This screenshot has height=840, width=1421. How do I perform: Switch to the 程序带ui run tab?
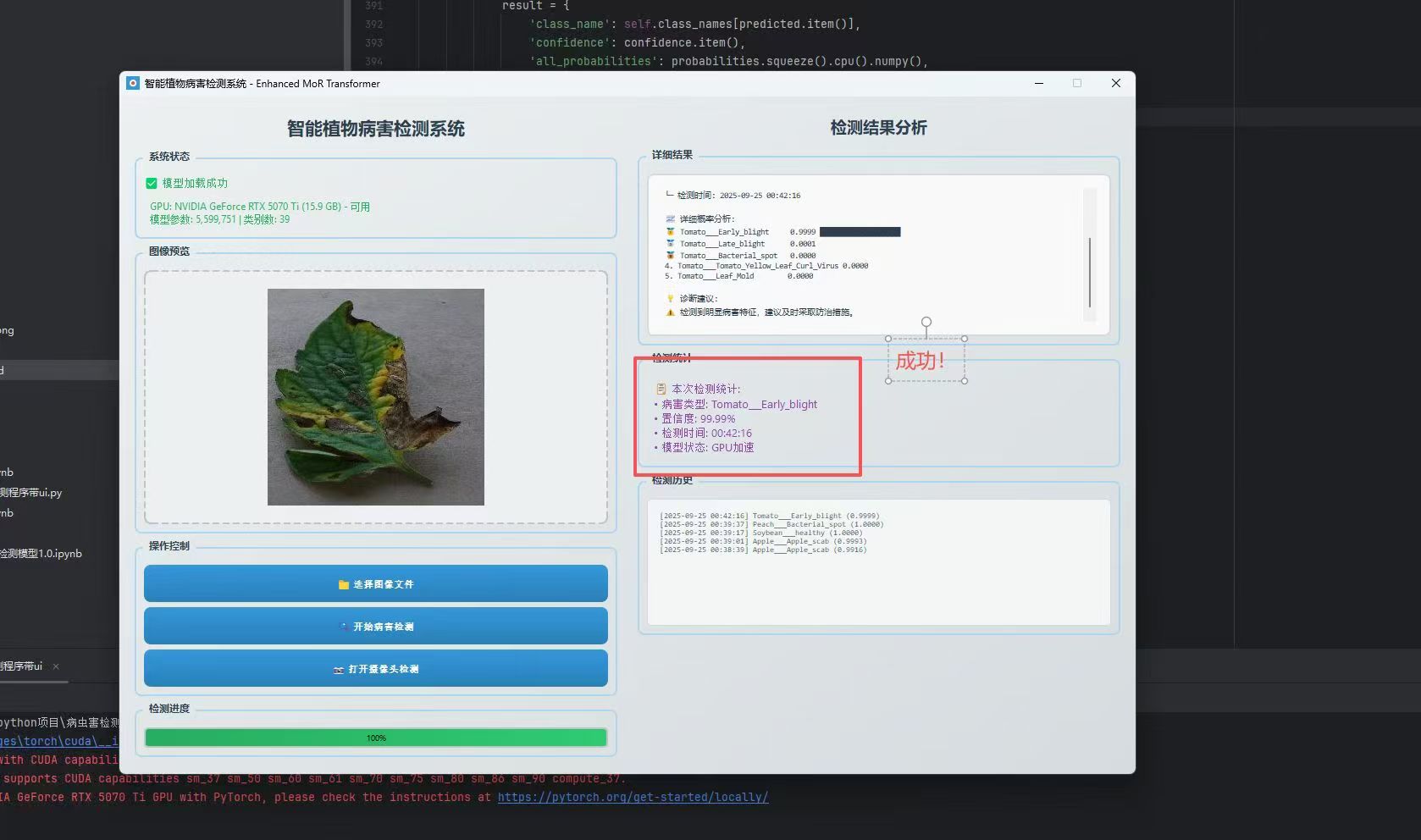point(21,666)
